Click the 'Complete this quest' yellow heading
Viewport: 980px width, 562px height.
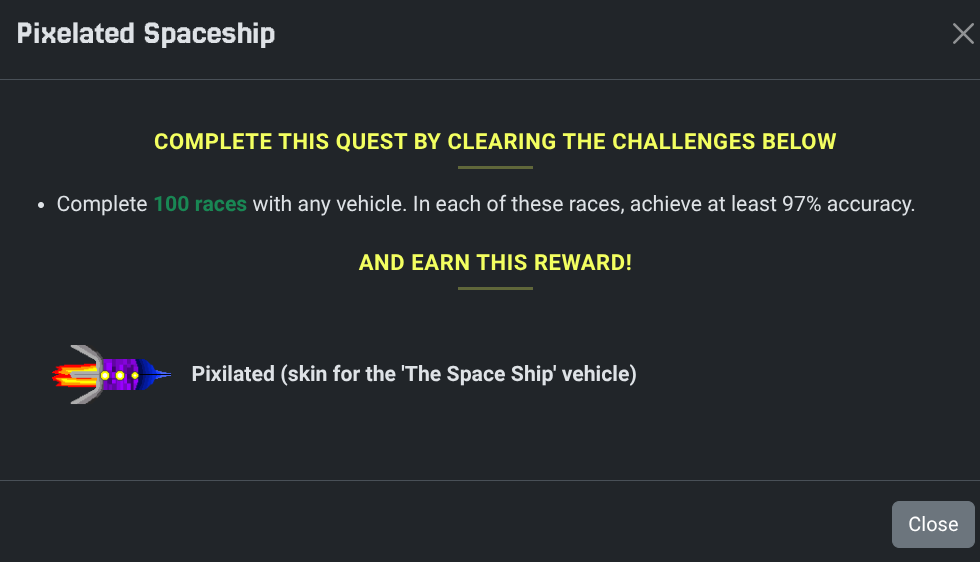coord(495,141)
